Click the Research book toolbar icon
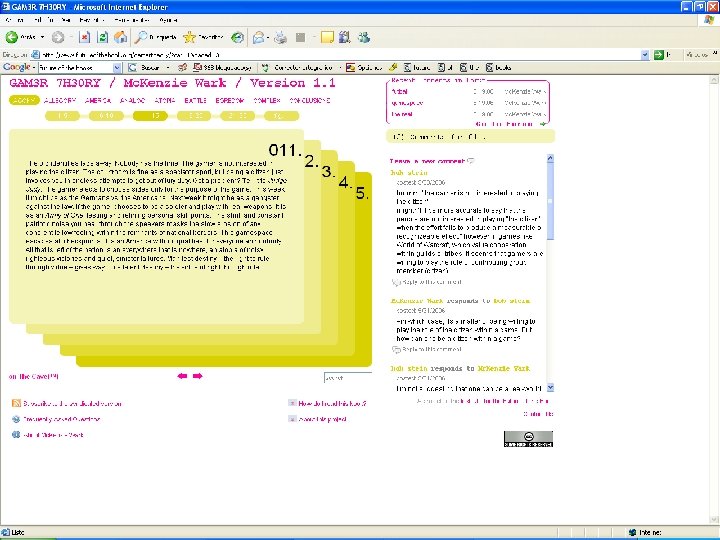The width and height of the screenshot is (720, 540). 344,37
